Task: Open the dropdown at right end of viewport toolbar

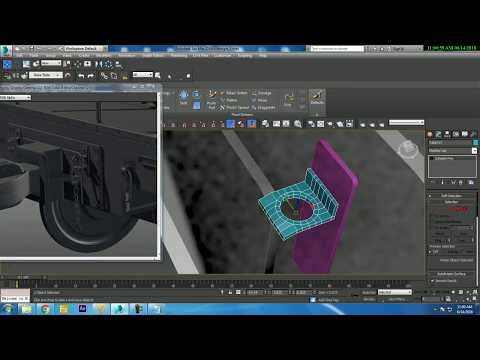Action: tap(406, 123)
